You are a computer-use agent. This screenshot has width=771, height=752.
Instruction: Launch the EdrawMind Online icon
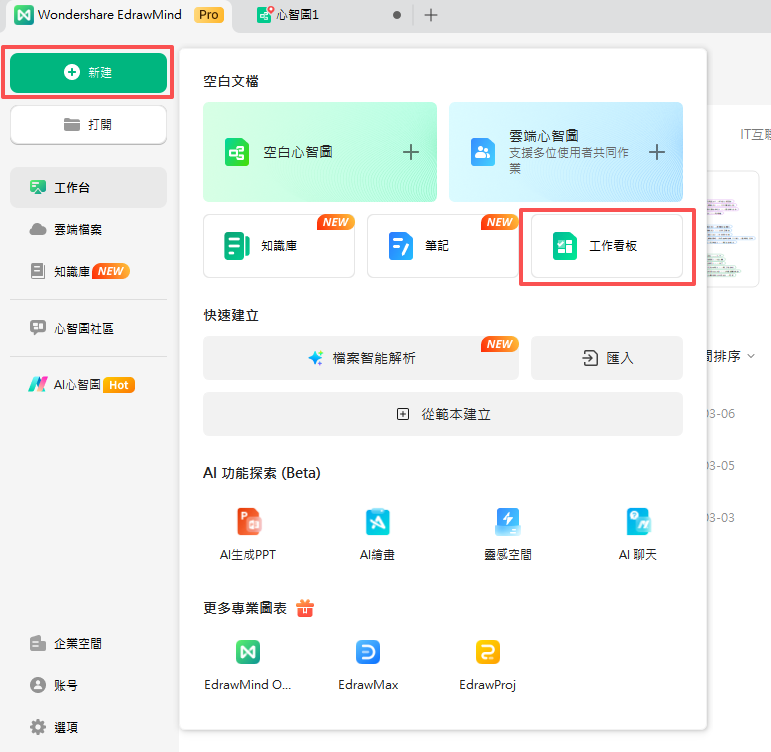coord(248,652)
